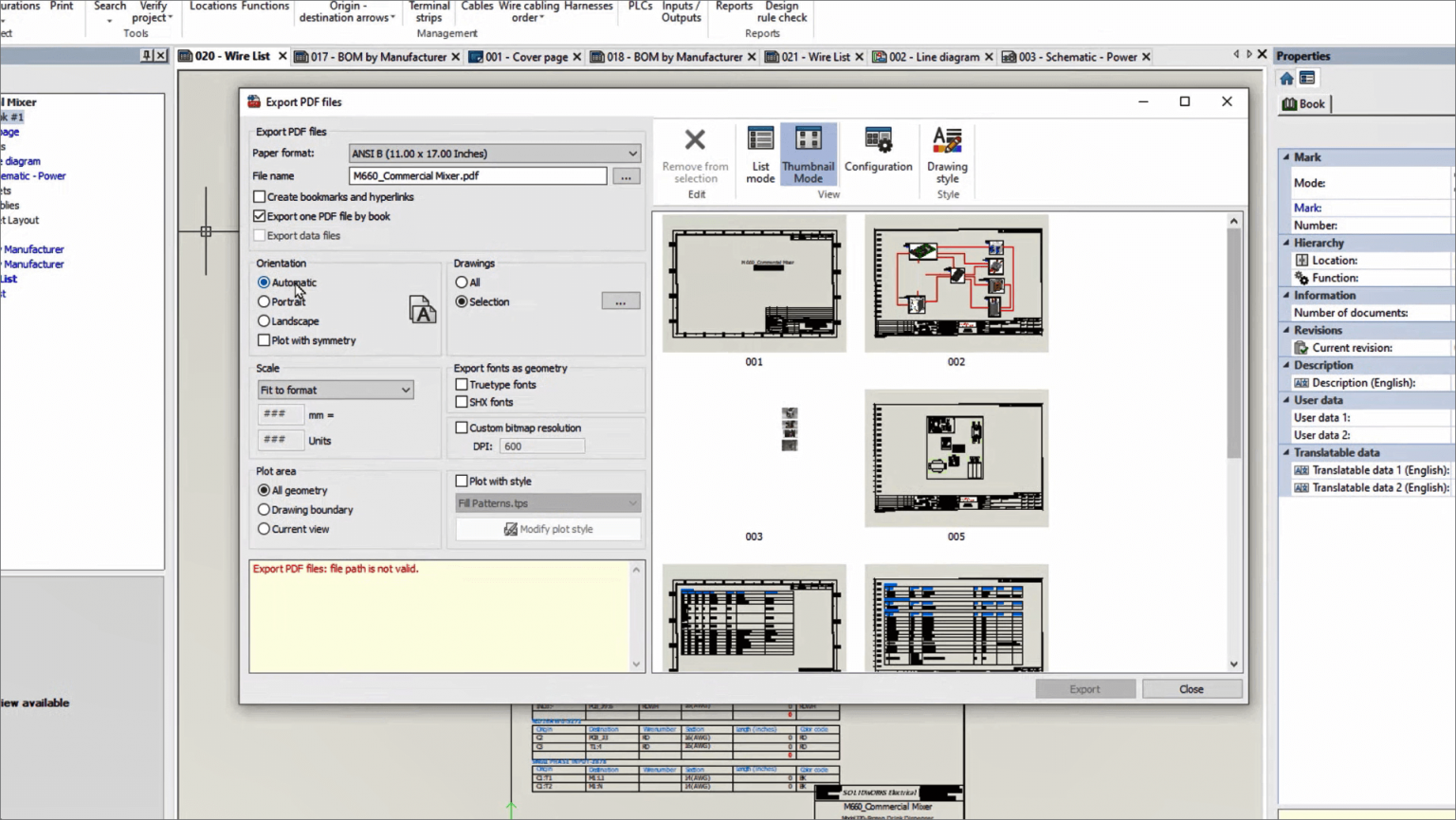Collapse the Translatable data section
This screenshot has width=1456, height=820.
[1286, 453]
